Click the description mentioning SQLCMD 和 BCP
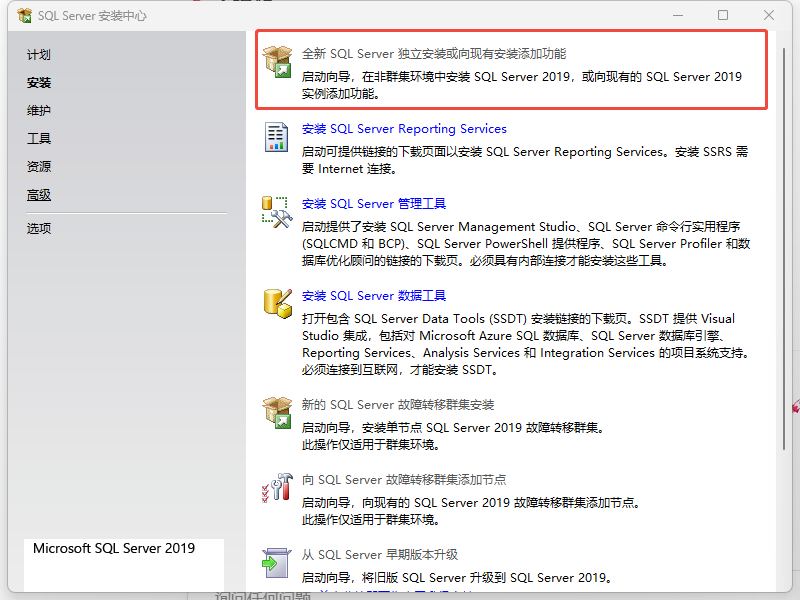The height and width of the screenshot is (600, 800). coord(526,243)
